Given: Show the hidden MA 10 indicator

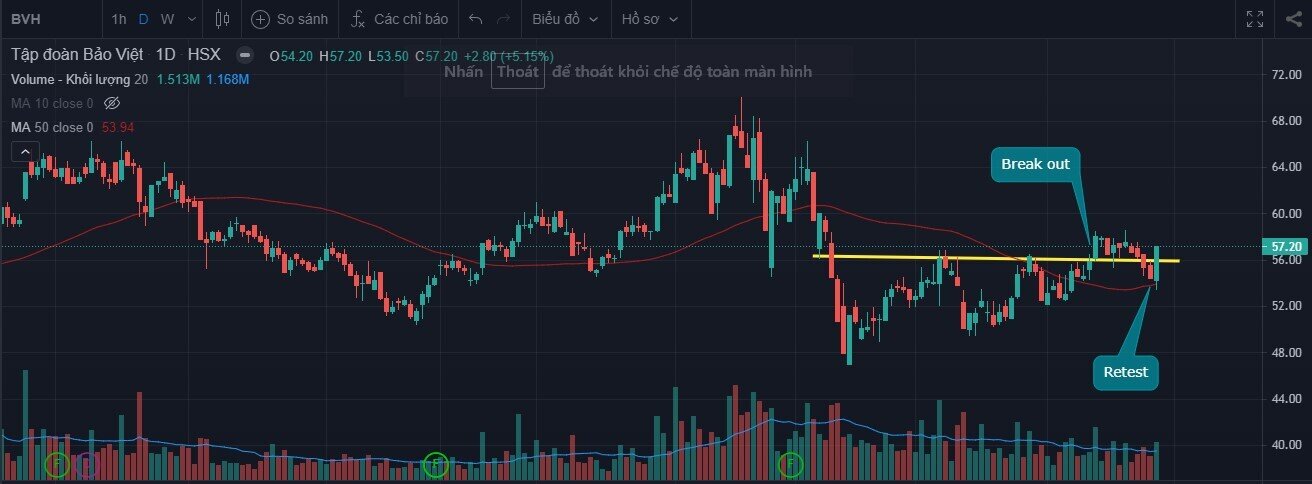Looking at the screenshot, I should click(112, 103).
